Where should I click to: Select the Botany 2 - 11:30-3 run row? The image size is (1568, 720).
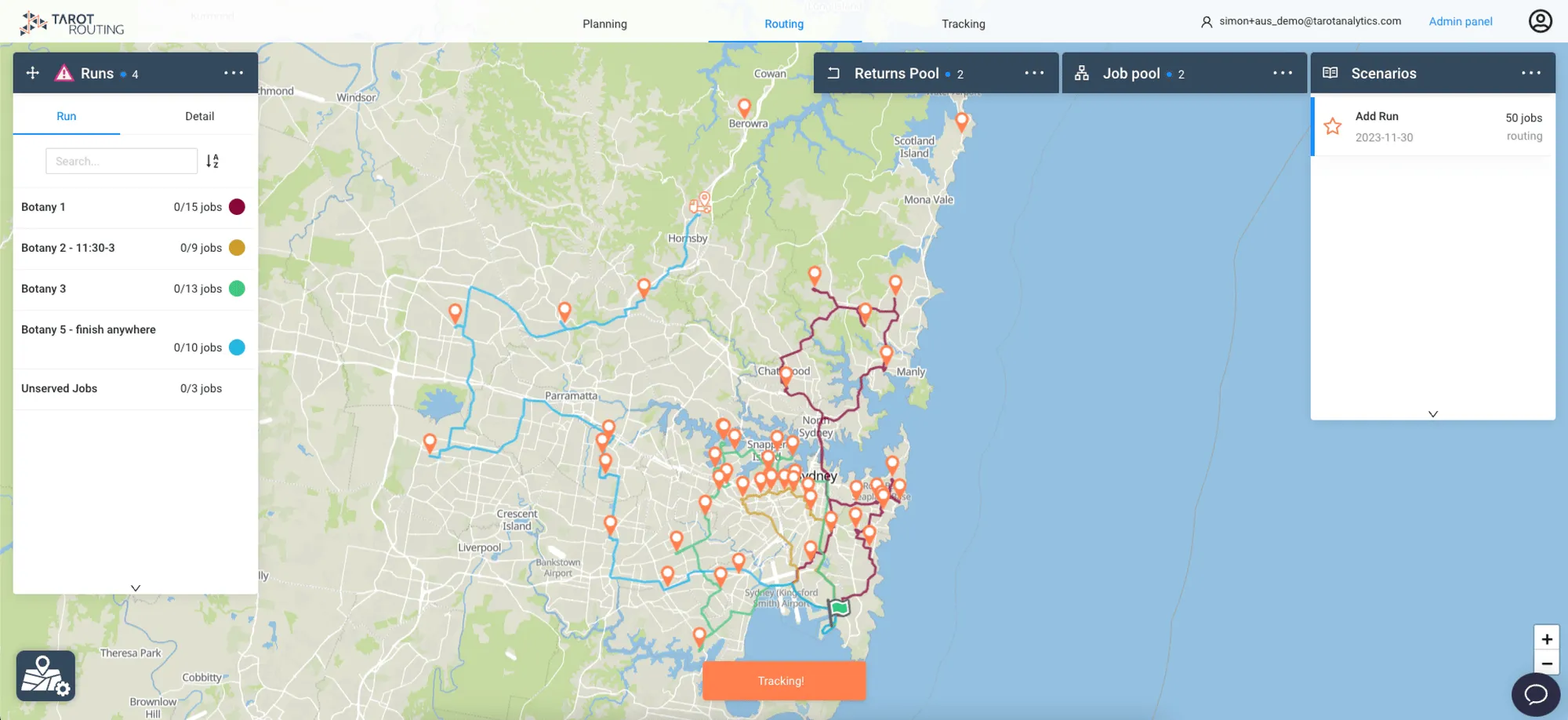click(x=135, y=248)
